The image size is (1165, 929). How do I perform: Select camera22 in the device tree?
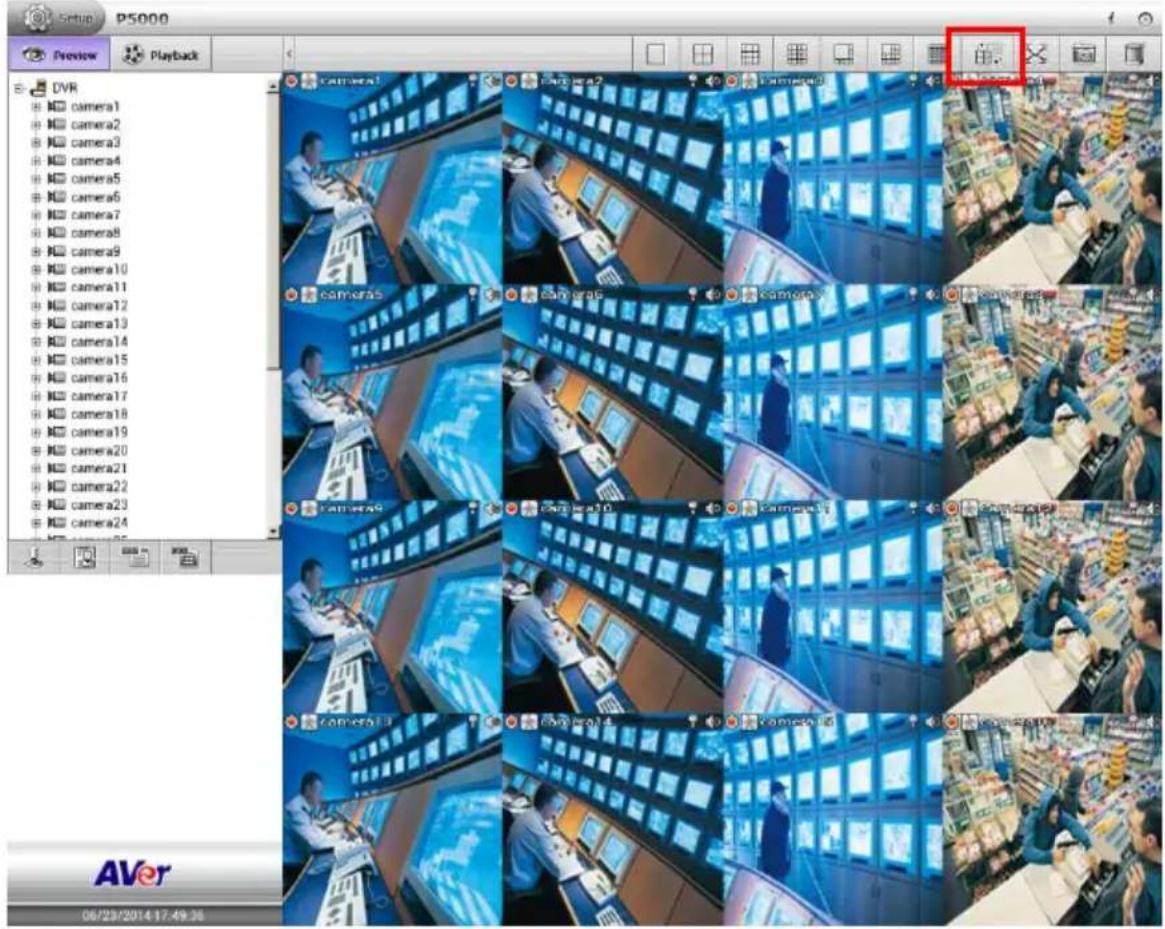point(99,487)
